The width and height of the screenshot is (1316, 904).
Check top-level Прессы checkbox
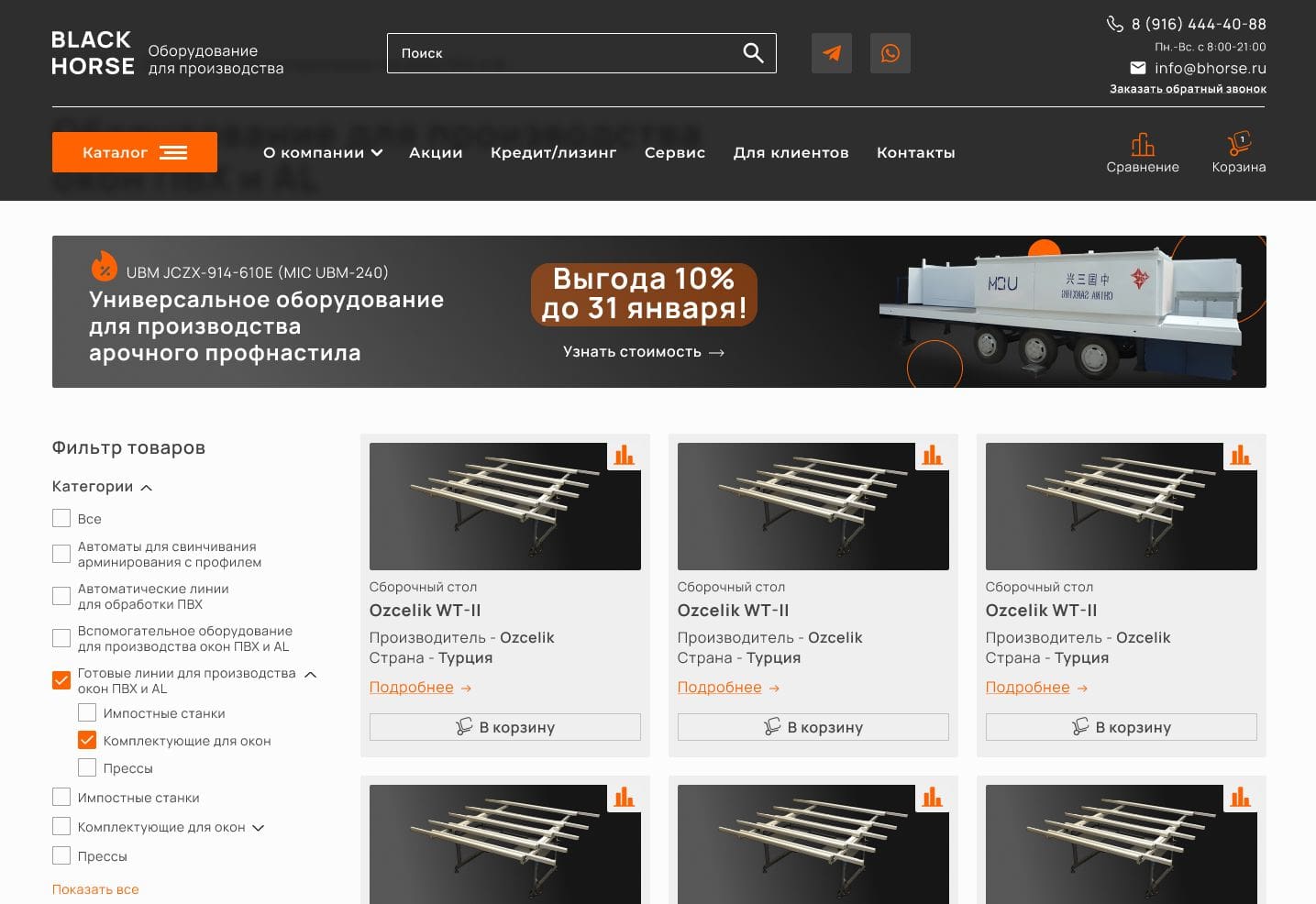coord(61,855)
